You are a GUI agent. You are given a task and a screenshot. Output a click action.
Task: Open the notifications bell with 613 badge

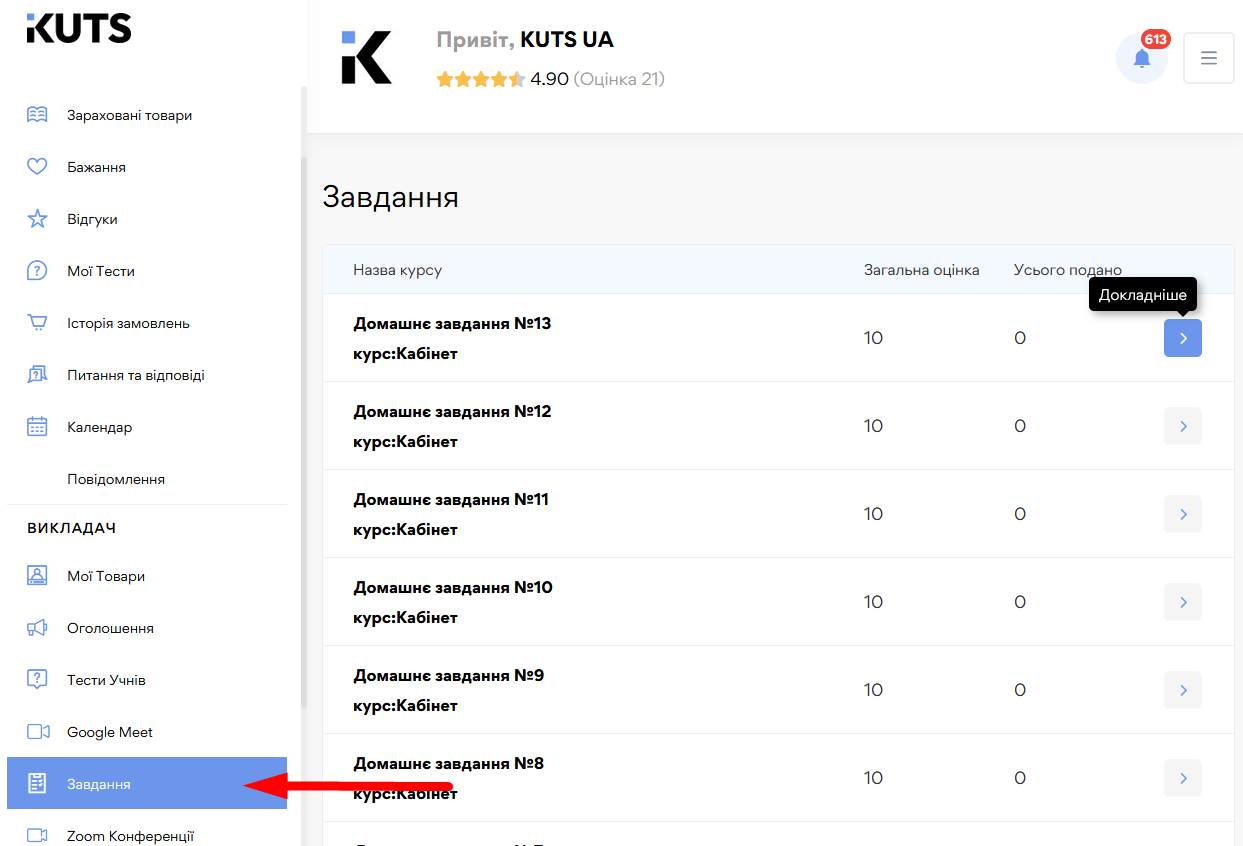(1141, 57)
